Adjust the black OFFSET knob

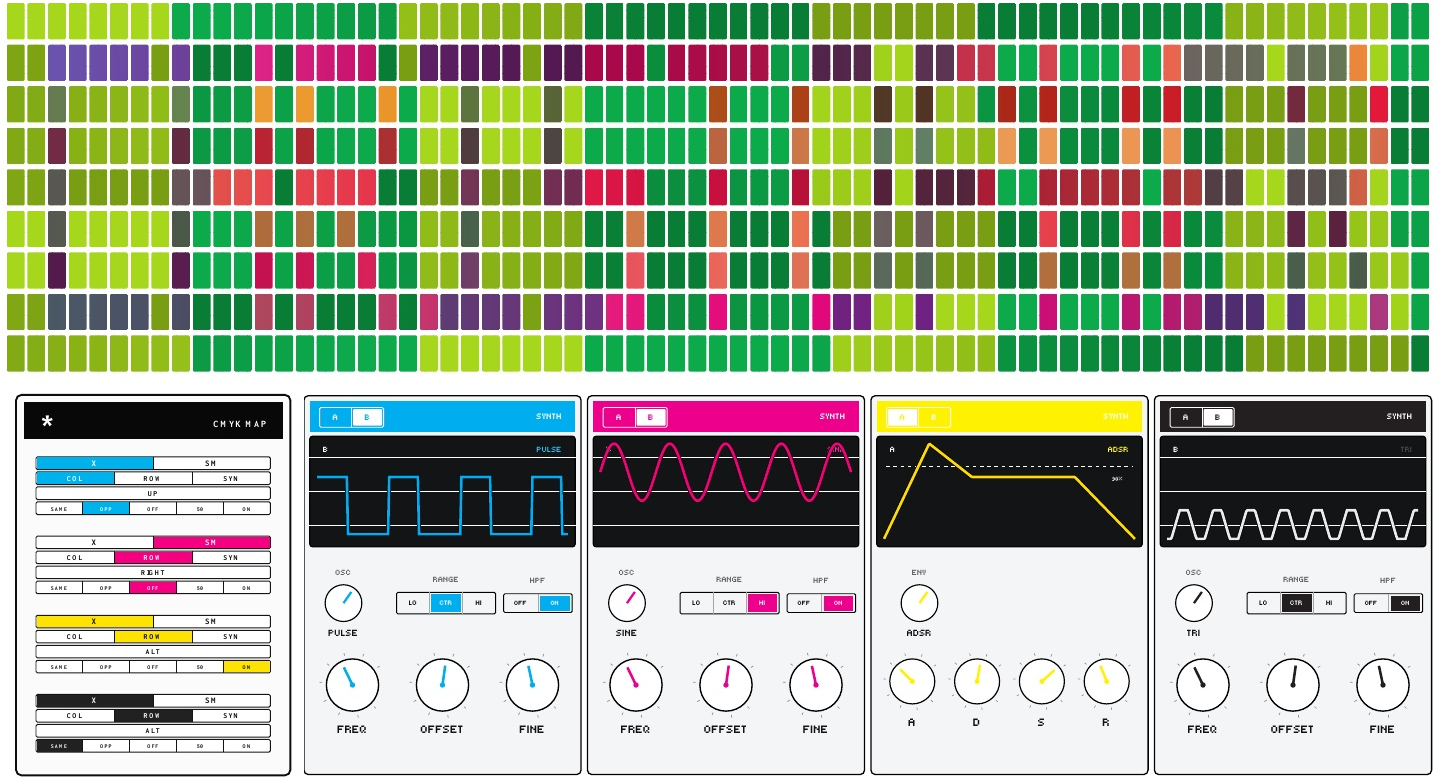coord(1293,685)
